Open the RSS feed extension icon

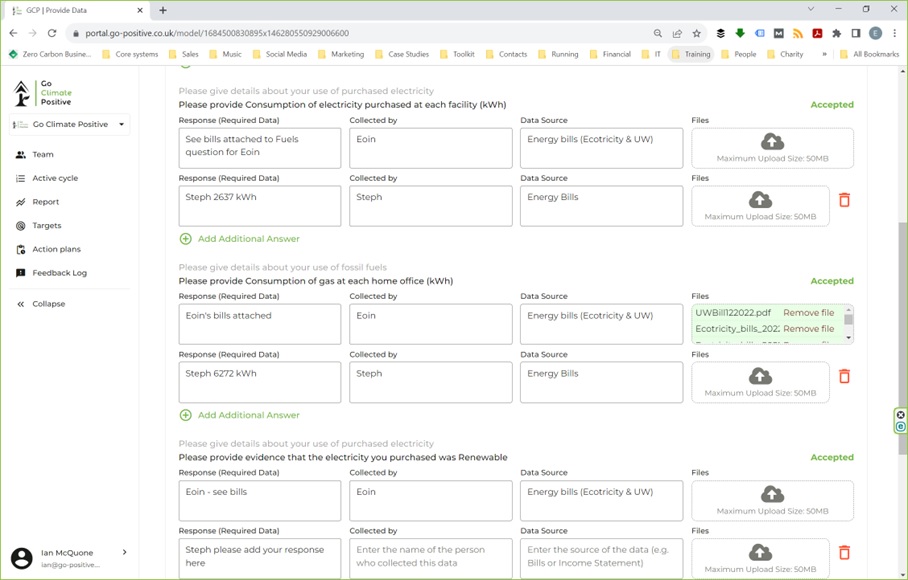pos(797,33)
